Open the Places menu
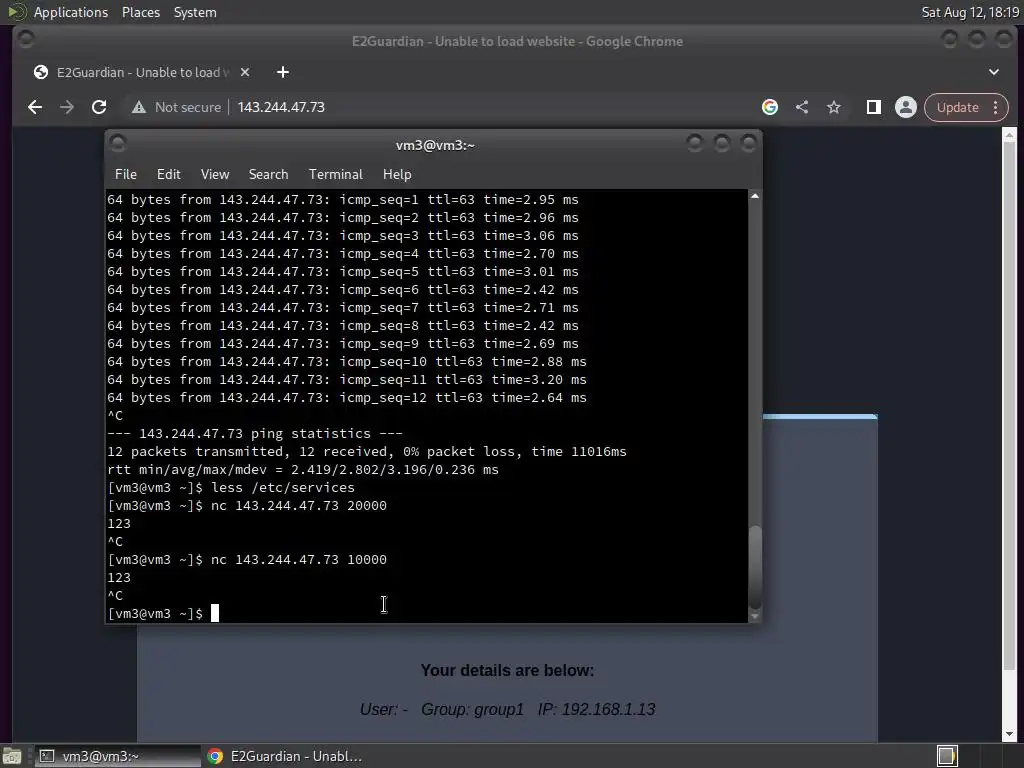 point(140,12)
